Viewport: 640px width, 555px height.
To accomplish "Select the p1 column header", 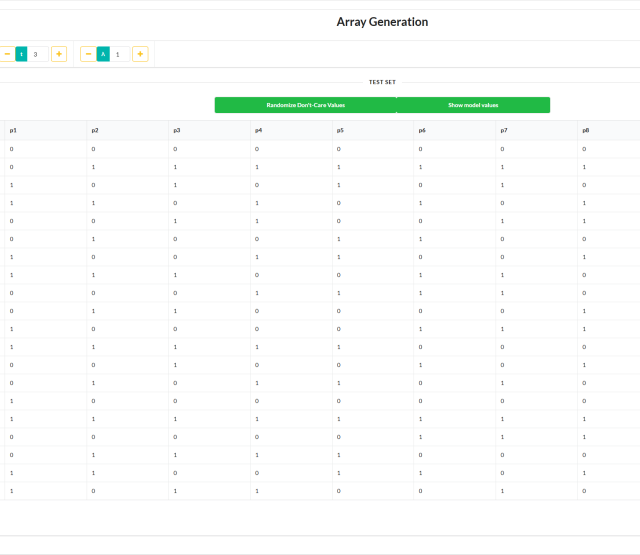I will tap(46, 131).
